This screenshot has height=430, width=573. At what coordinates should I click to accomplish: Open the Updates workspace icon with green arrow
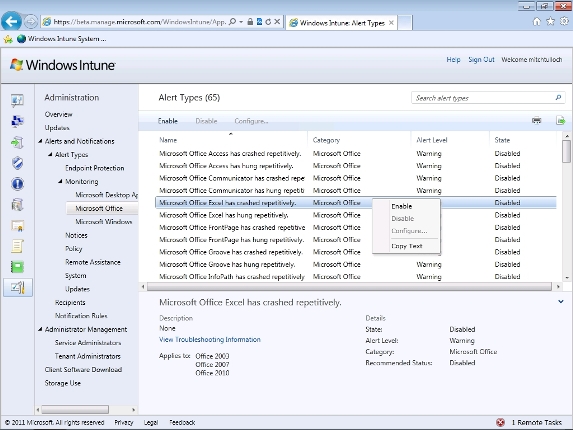coord(17,142)
